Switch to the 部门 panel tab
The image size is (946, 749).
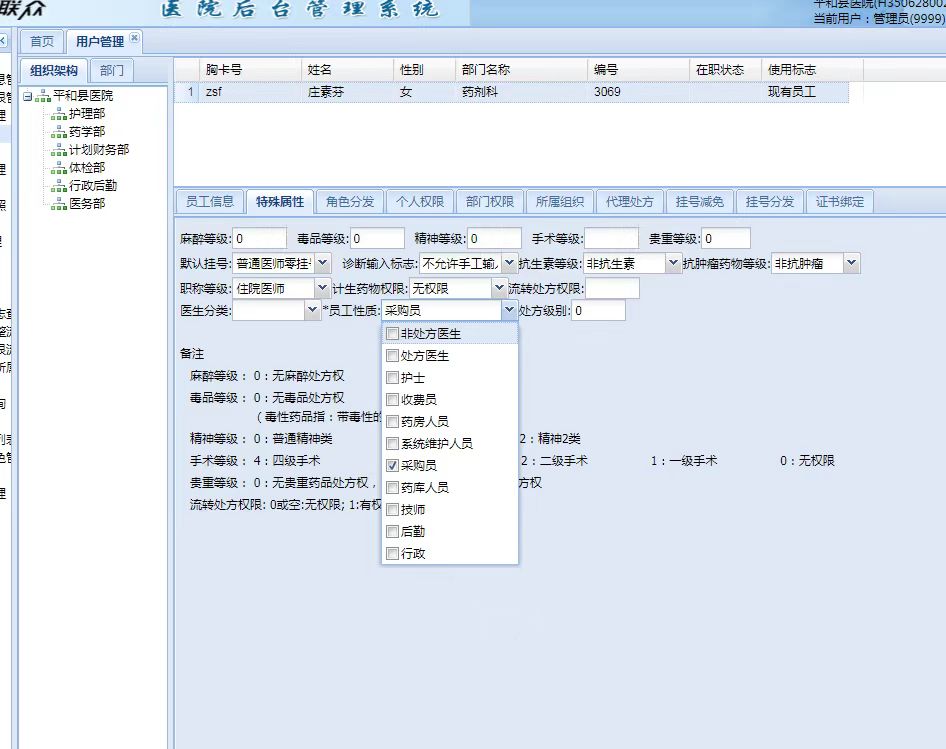(x=112, y=71)
